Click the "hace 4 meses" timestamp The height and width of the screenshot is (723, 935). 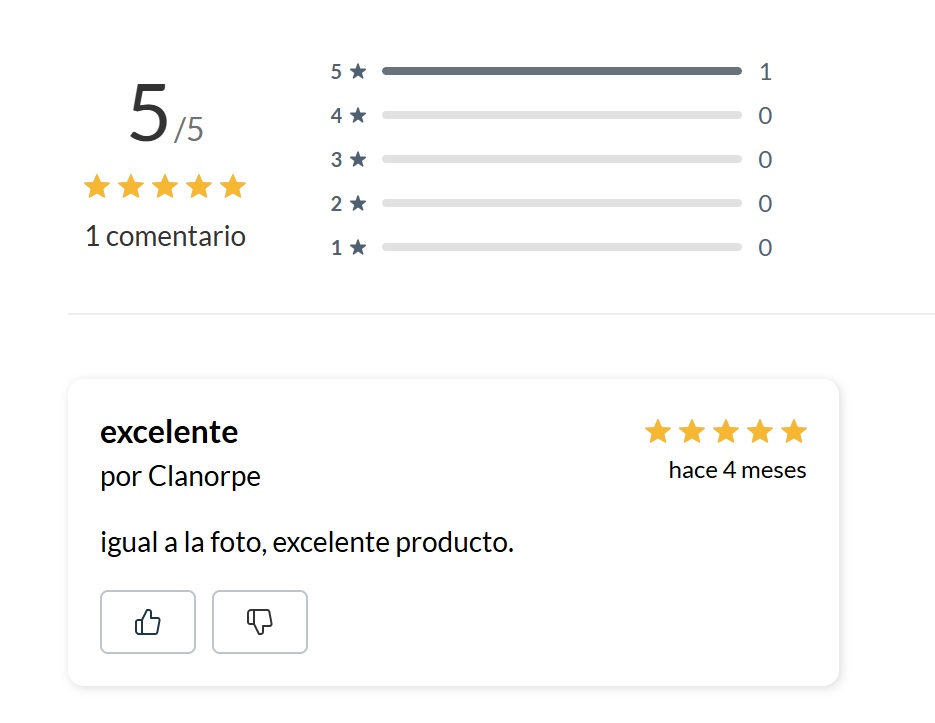(737, 470)
